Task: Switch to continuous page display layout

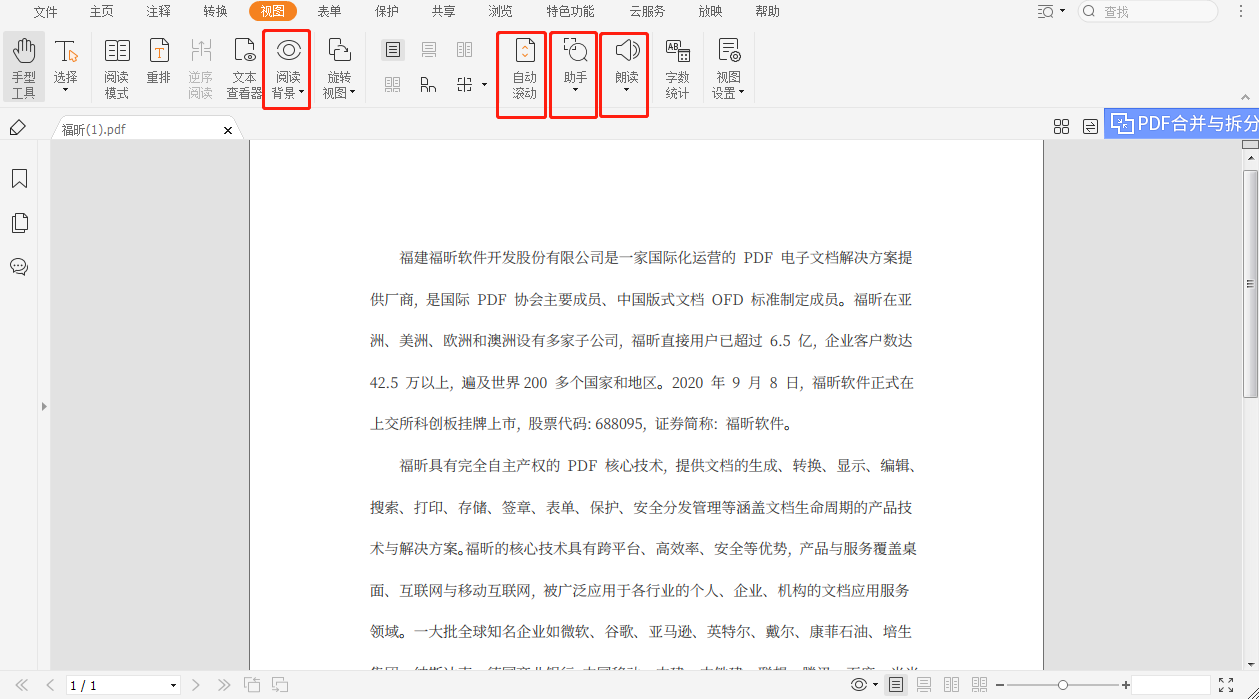Action: click(428, 48)
